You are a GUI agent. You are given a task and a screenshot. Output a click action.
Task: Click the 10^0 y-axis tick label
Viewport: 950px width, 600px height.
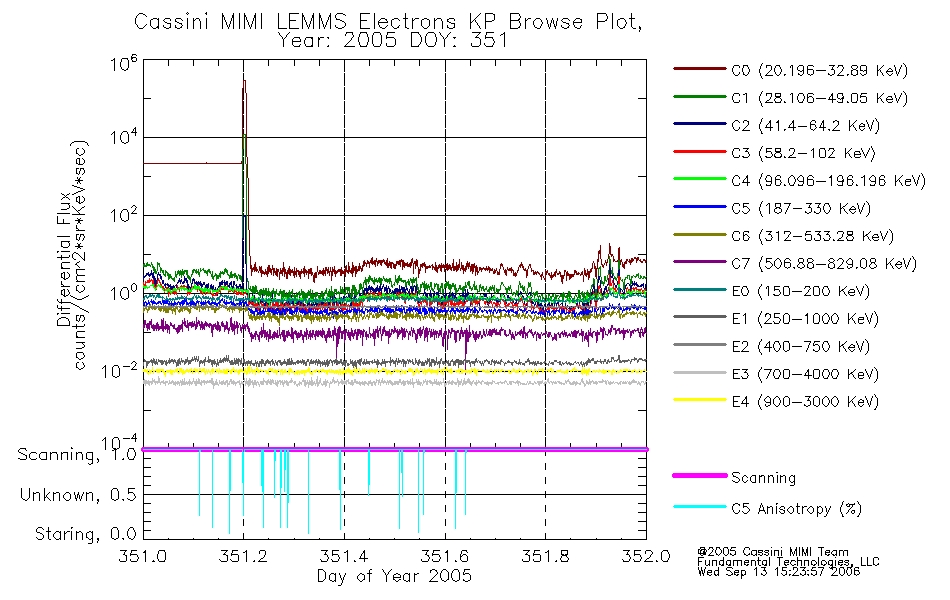click(124, 292)
